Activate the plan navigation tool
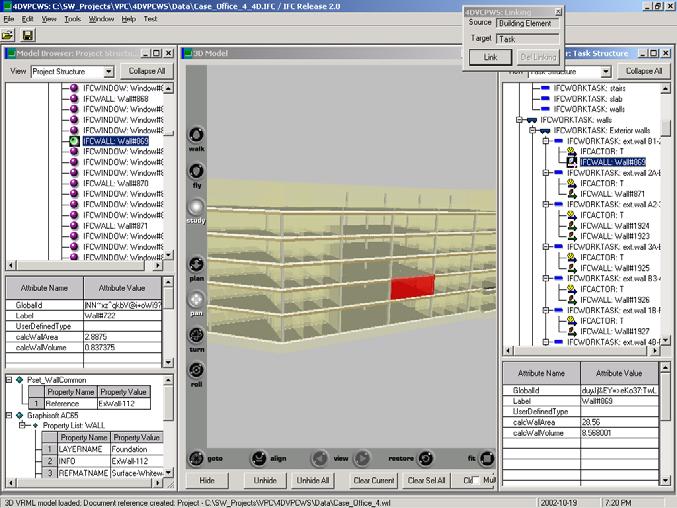 click(x=196, y=264)
